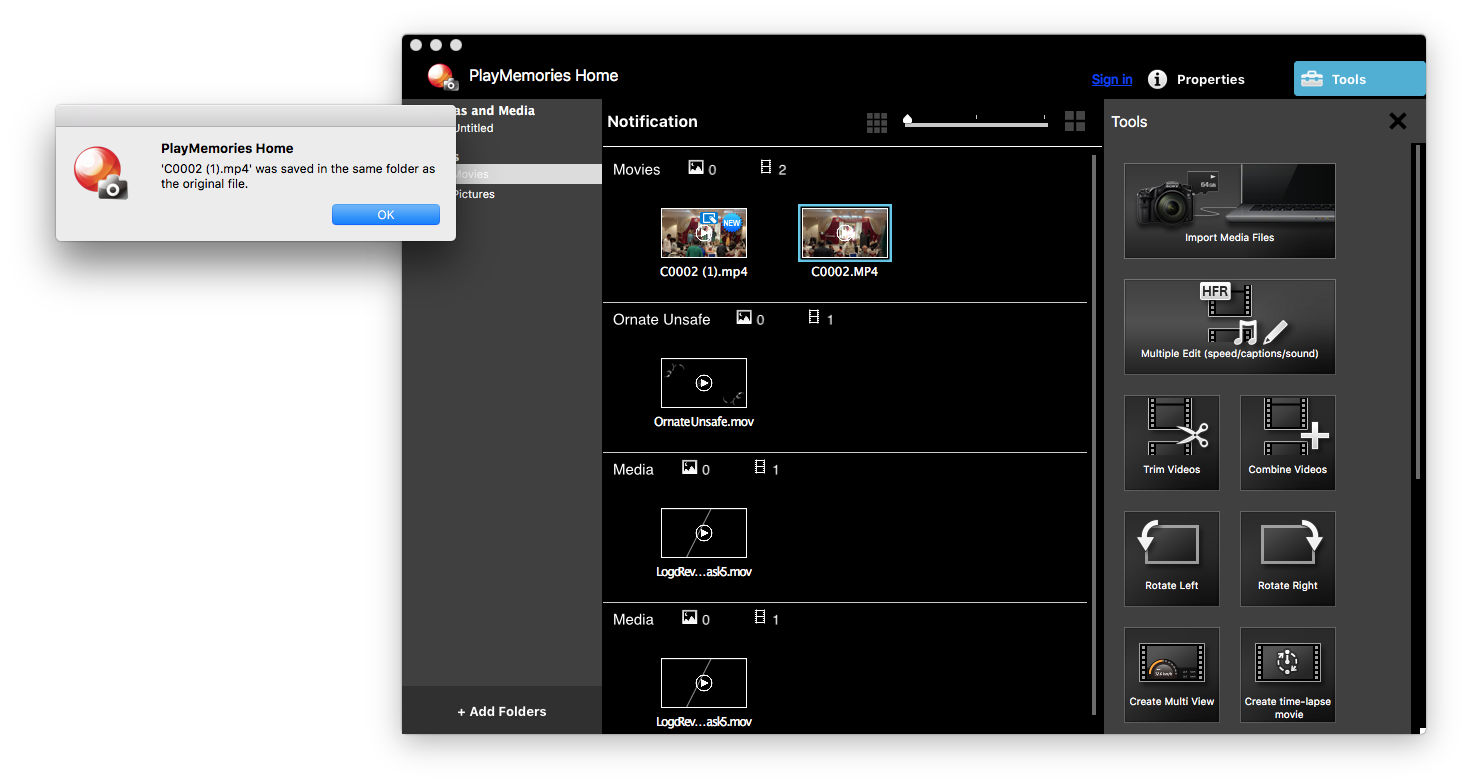Toggle the blue Tools toolbox button
This screenshot has width=1468, height=784.
pos(1360,79)
